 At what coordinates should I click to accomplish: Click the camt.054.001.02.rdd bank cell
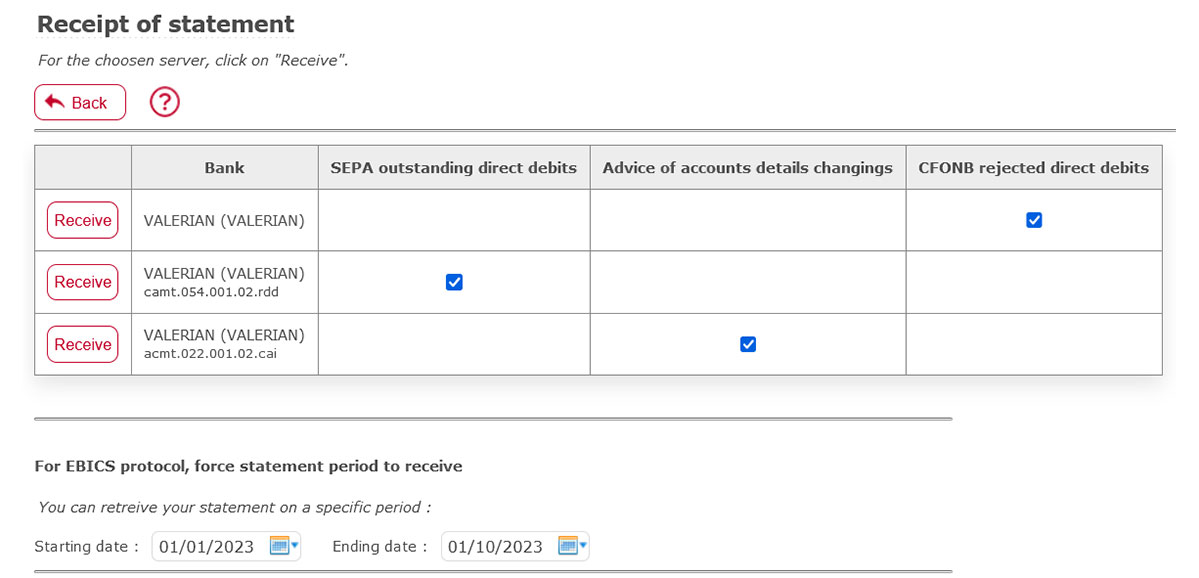[225, 282]
